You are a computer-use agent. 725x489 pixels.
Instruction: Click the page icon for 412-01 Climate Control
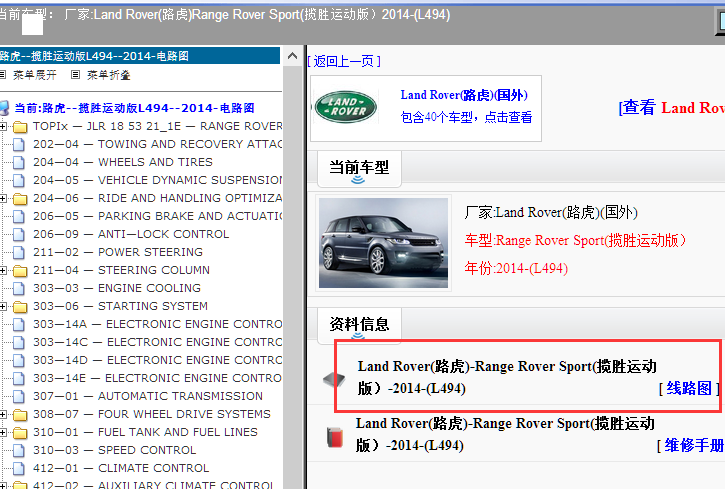(19, 469)
